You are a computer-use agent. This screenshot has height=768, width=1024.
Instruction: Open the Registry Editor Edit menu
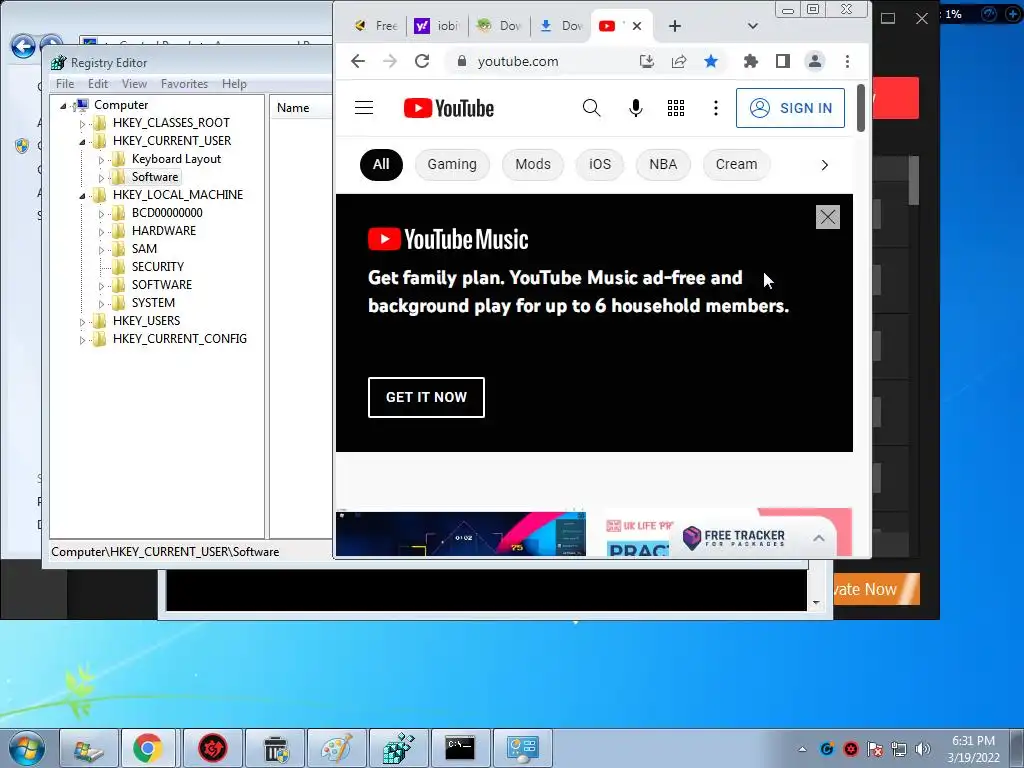(98, 84)
